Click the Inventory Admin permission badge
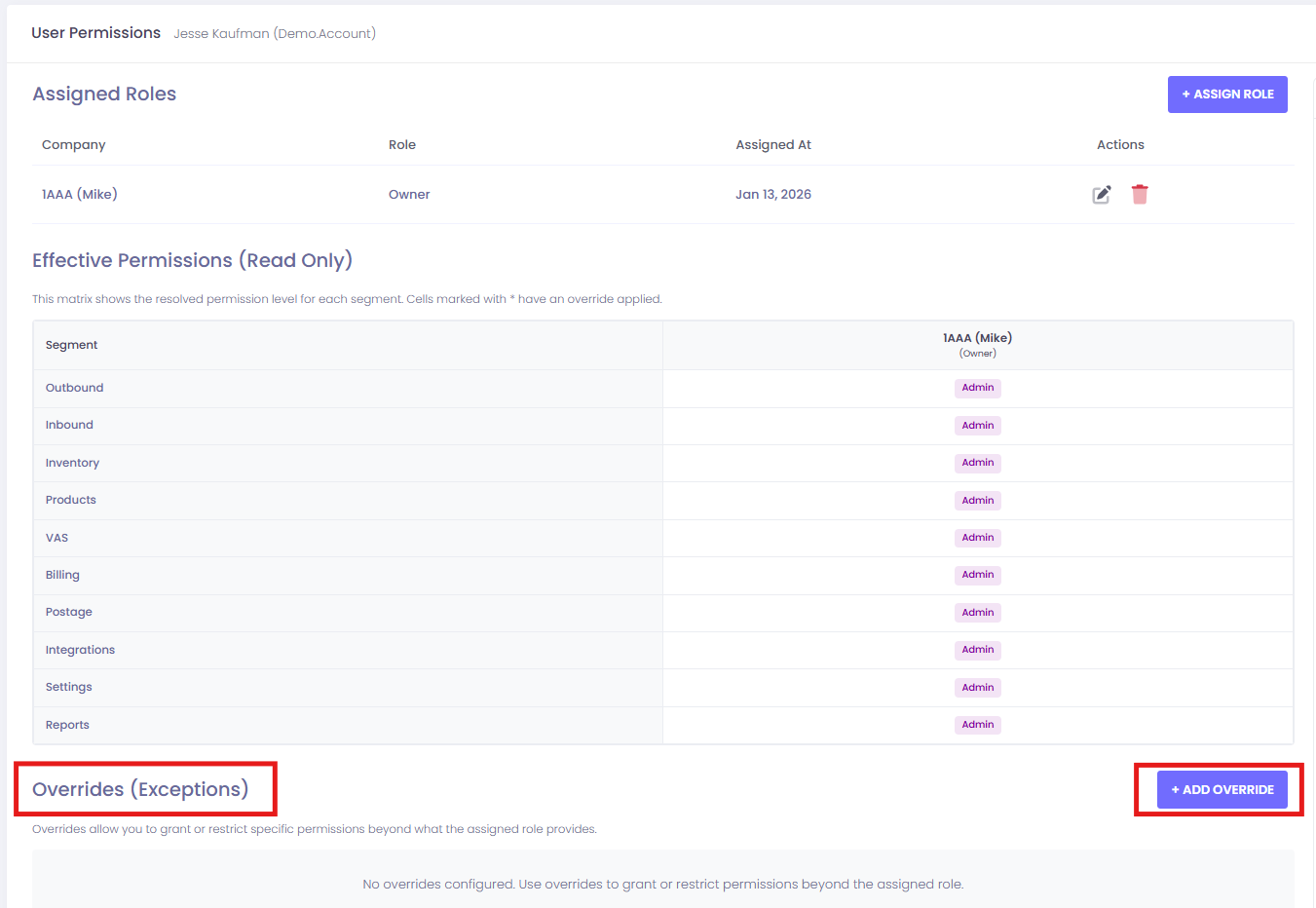The width and height of the screenshot is (1316, 908). [x=977, y=463]
